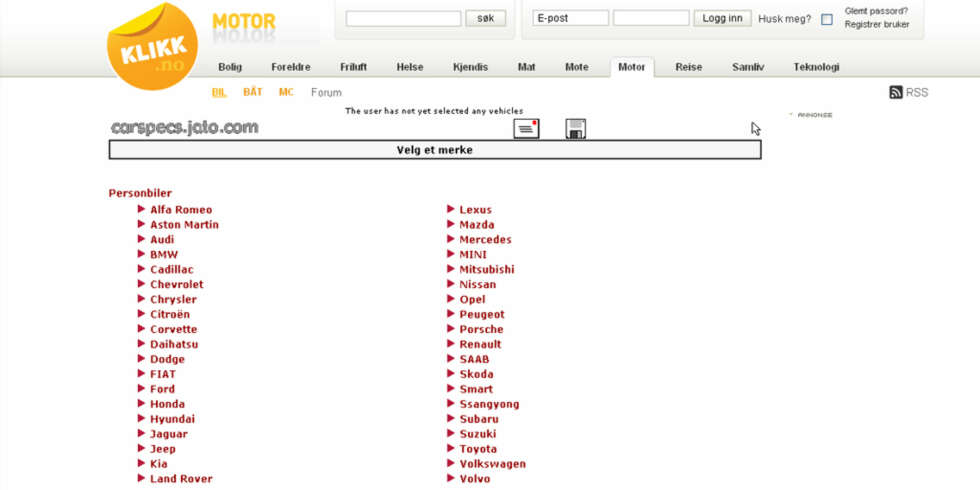Choose the Volkswagen brand link
980x490 pixels.
492,464
